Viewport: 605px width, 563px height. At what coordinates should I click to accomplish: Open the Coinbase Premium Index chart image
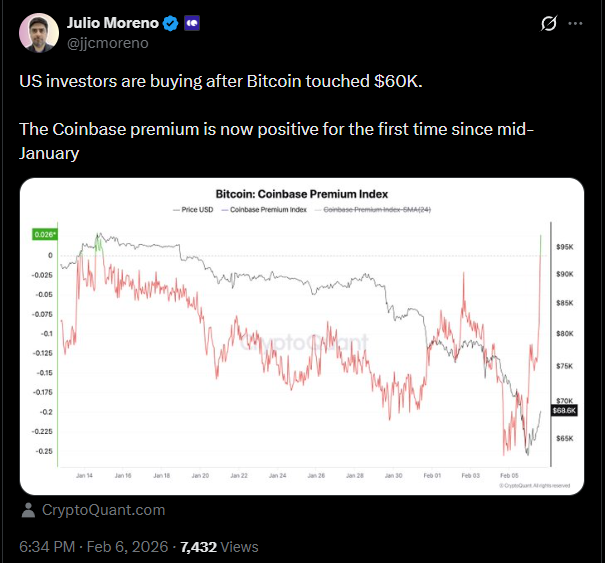click(301, 340)
